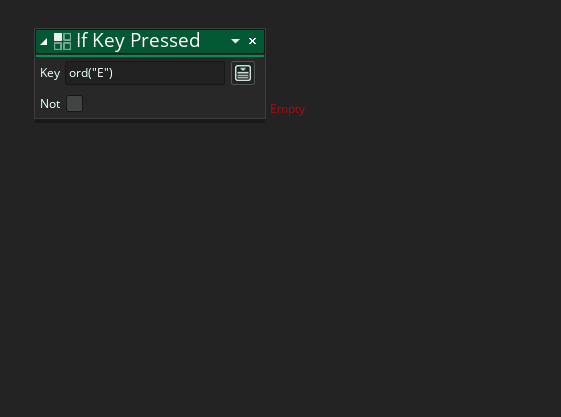Click the dark shadow strip below the action

[150, 121]
